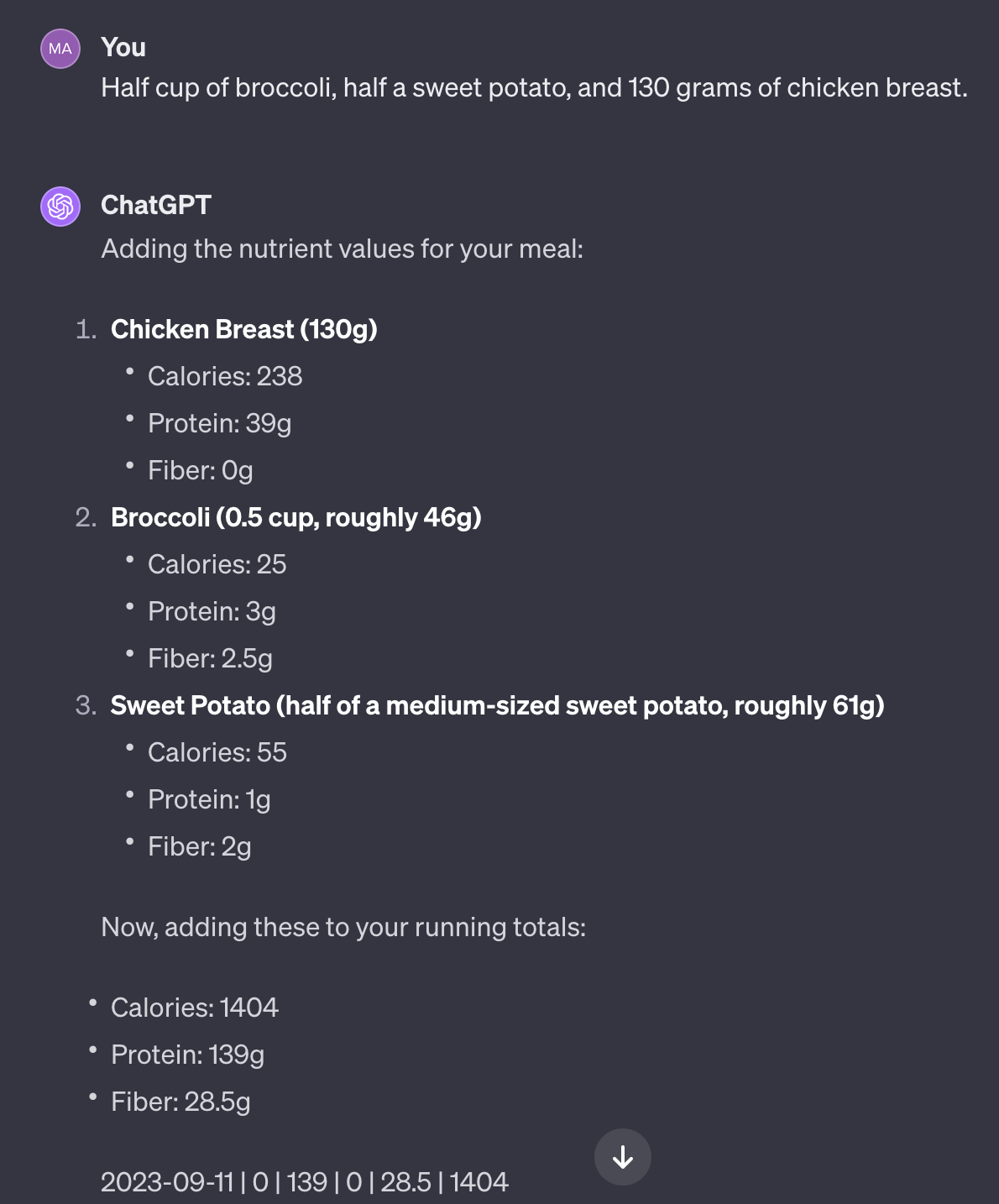Click the ChatGPT logo avatar
This screenshot has height=1204, width=999.
coord(60,207)
